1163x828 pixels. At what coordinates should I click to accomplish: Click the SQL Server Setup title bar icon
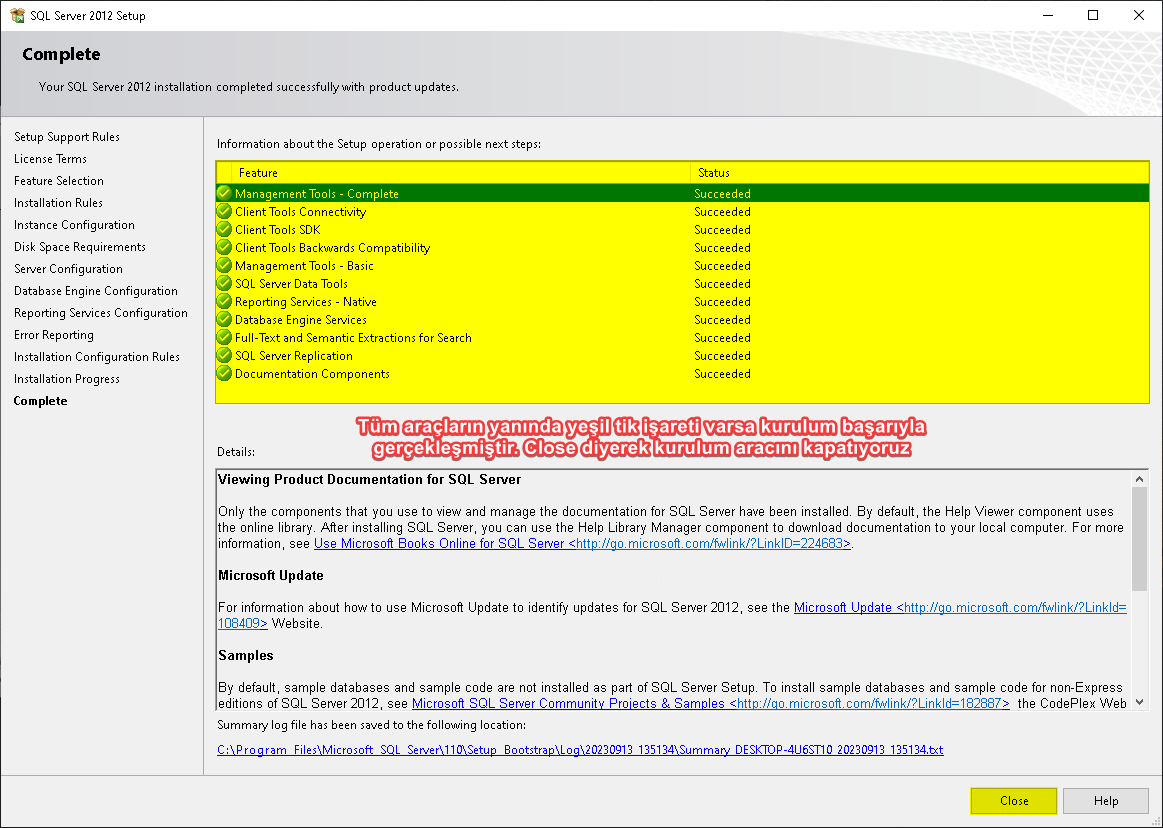tap(16, 15)
